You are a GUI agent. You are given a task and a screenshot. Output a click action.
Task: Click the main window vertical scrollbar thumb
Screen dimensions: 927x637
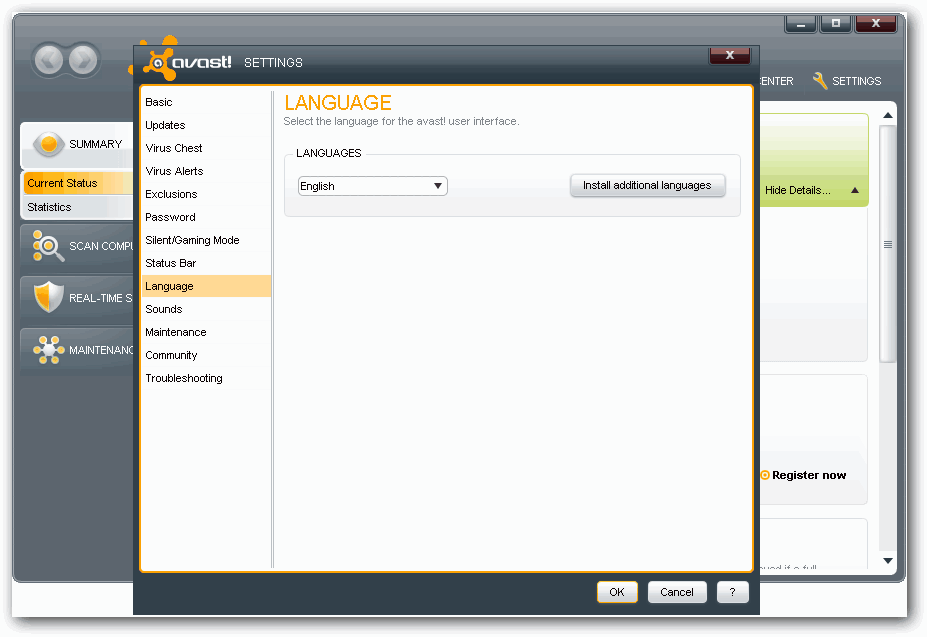[x=888, y=244]
